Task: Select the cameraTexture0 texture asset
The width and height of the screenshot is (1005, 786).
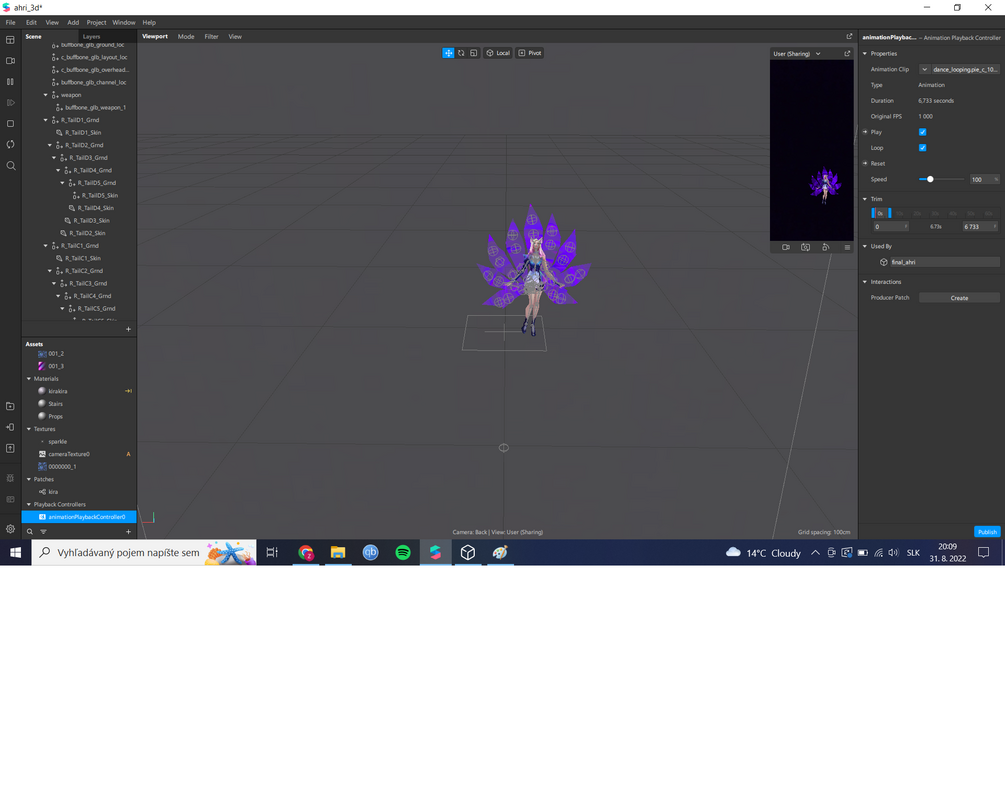Action: (x=69, y=454)
